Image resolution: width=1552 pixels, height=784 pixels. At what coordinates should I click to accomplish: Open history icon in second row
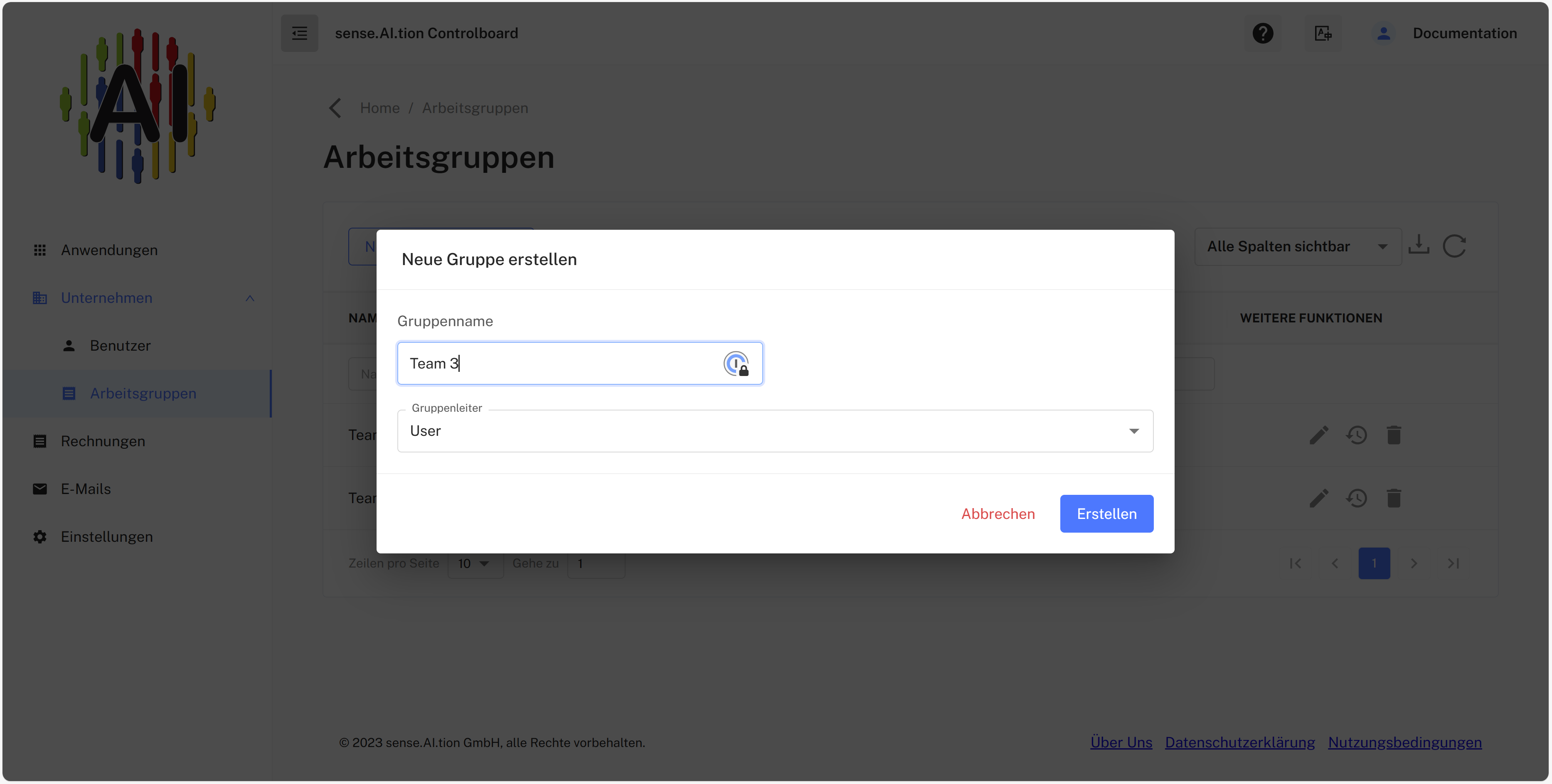point(1356,498)
